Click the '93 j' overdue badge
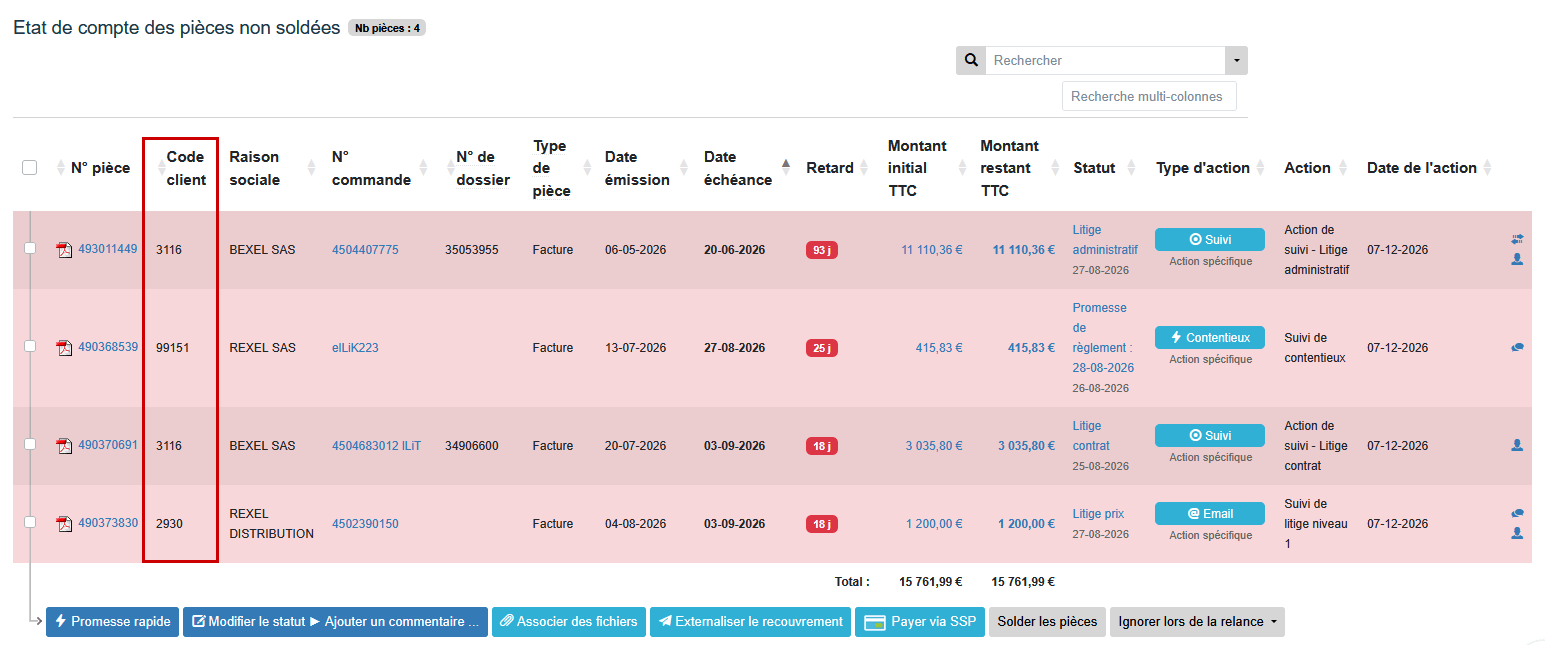Image resolution: width=1545 pixels, height=645 pixels. tap(822, 250)
